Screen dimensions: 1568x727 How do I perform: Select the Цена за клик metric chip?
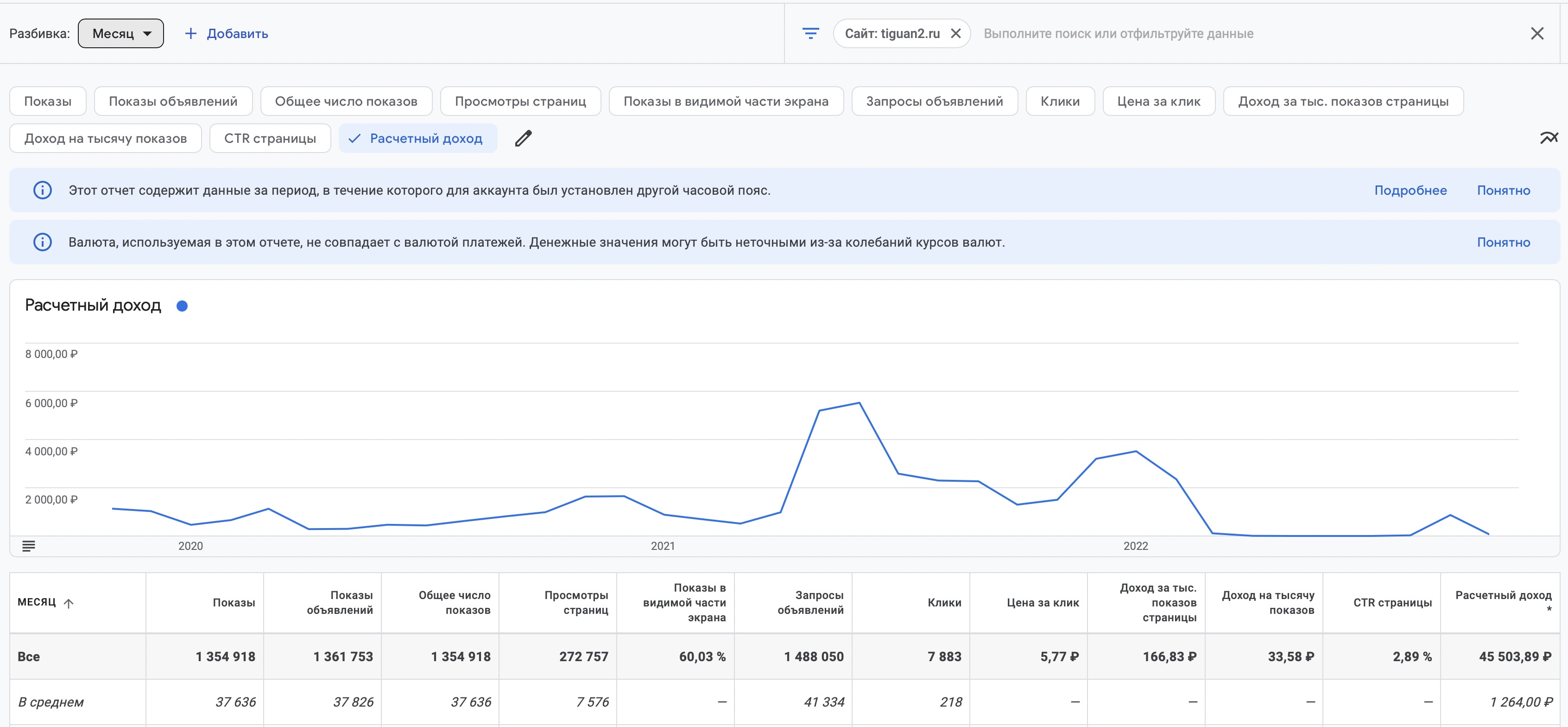click(1158, 101)
